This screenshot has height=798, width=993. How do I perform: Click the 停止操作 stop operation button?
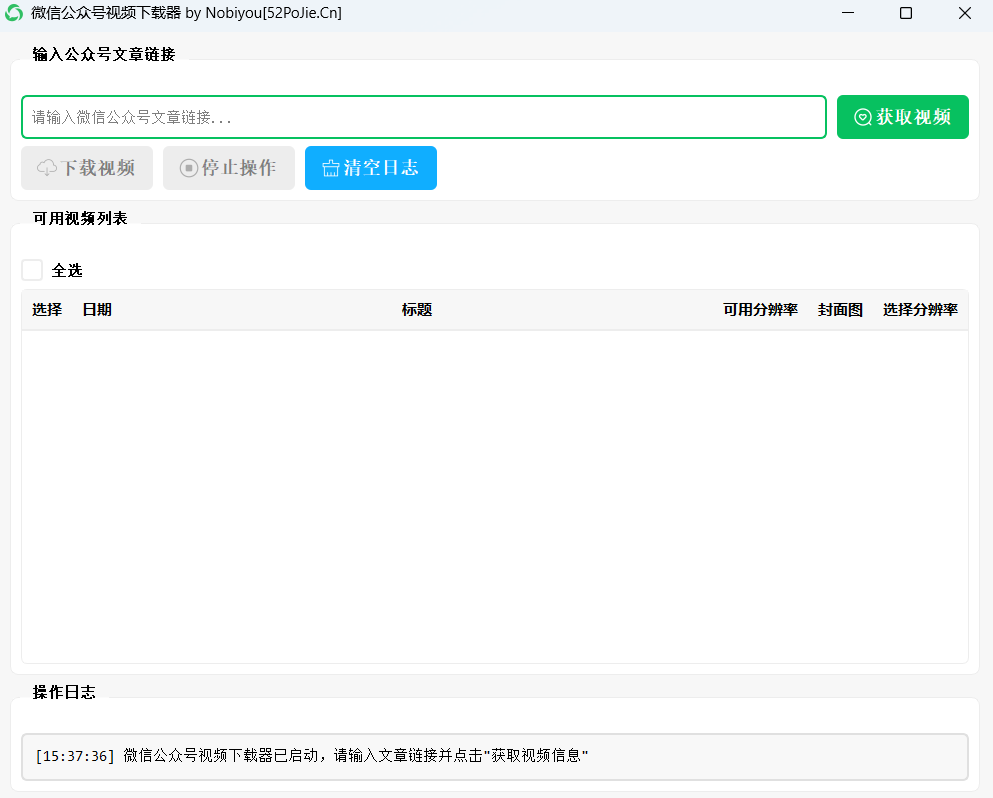pos(229,168)
